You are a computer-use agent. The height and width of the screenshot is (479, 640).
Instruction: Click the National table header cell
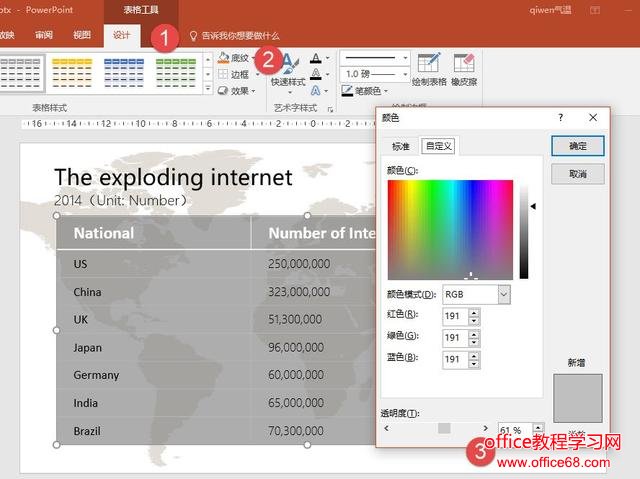pyautogui.click(x=153, y=233)
